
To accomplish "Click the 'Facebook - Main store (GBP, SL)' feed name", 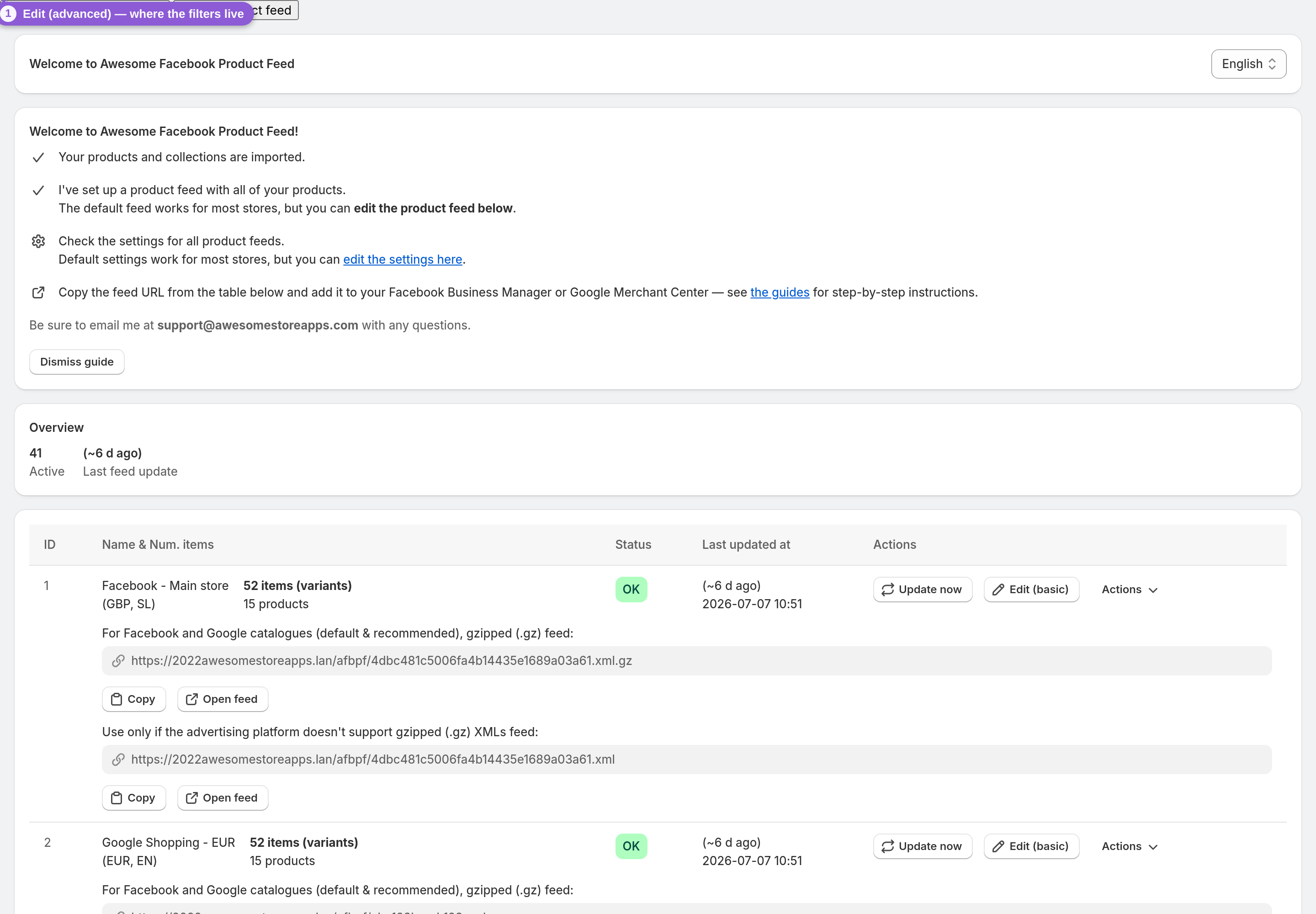I will (165, 595).
